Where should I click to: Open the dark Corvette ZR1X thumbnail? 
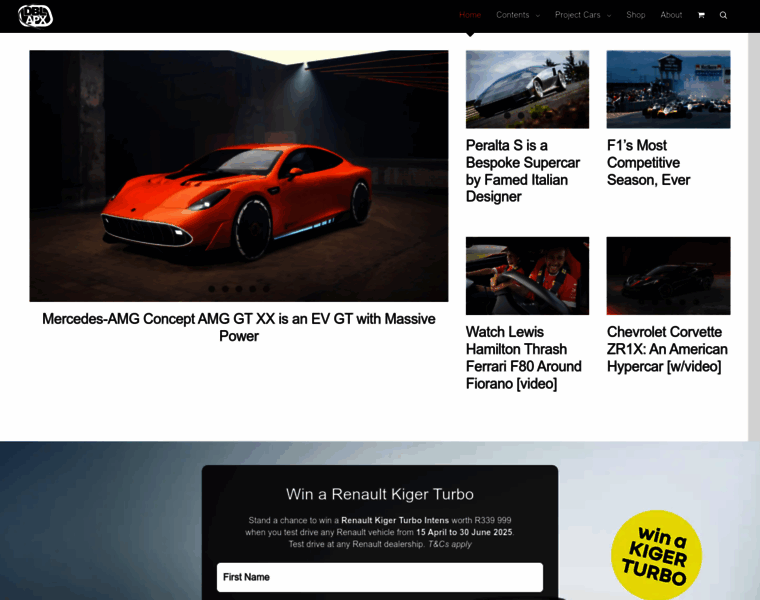668,276
